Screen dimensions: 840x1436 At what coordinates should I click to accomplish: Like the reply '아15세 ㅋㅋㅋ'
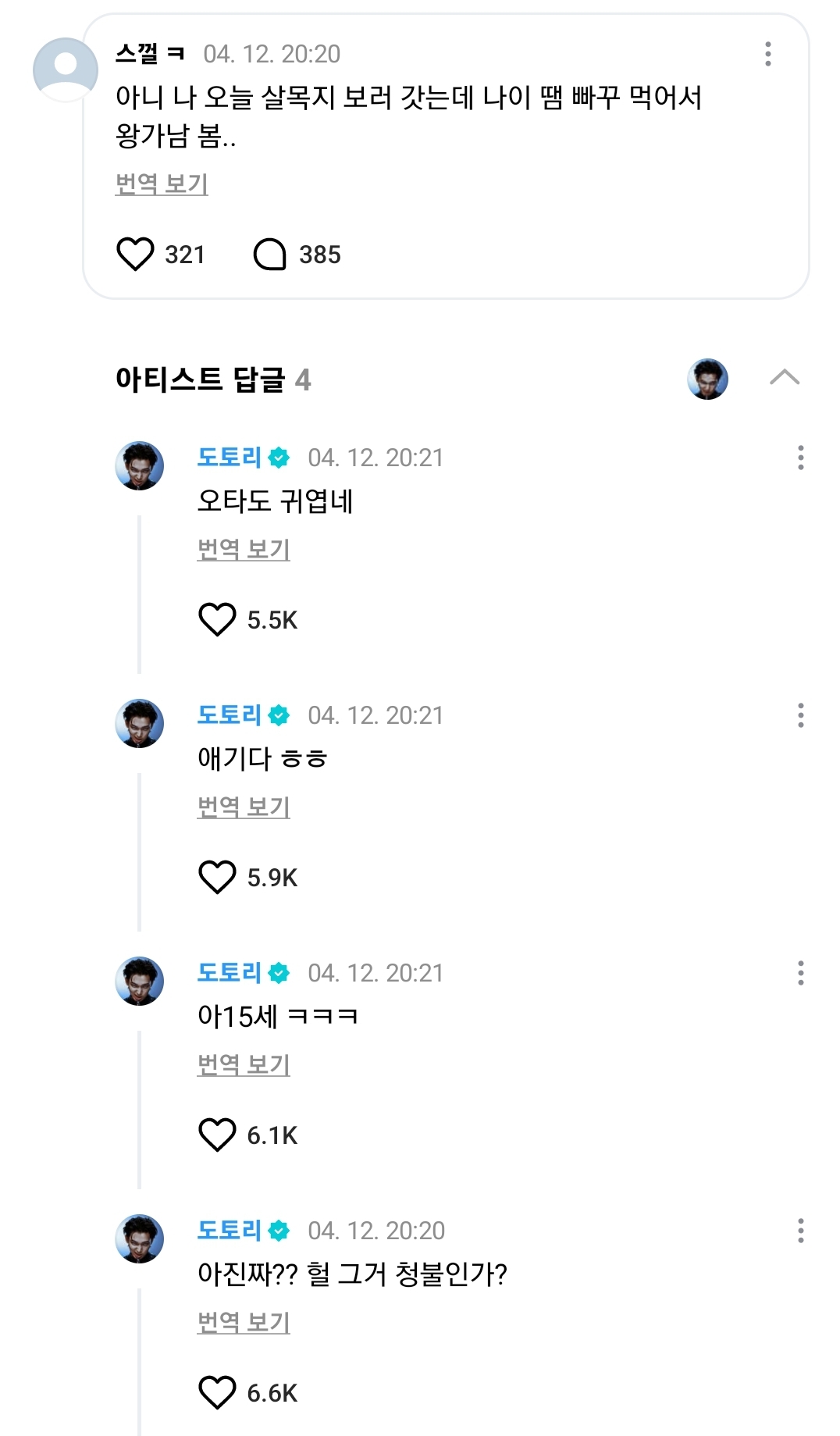point(217,1135)
